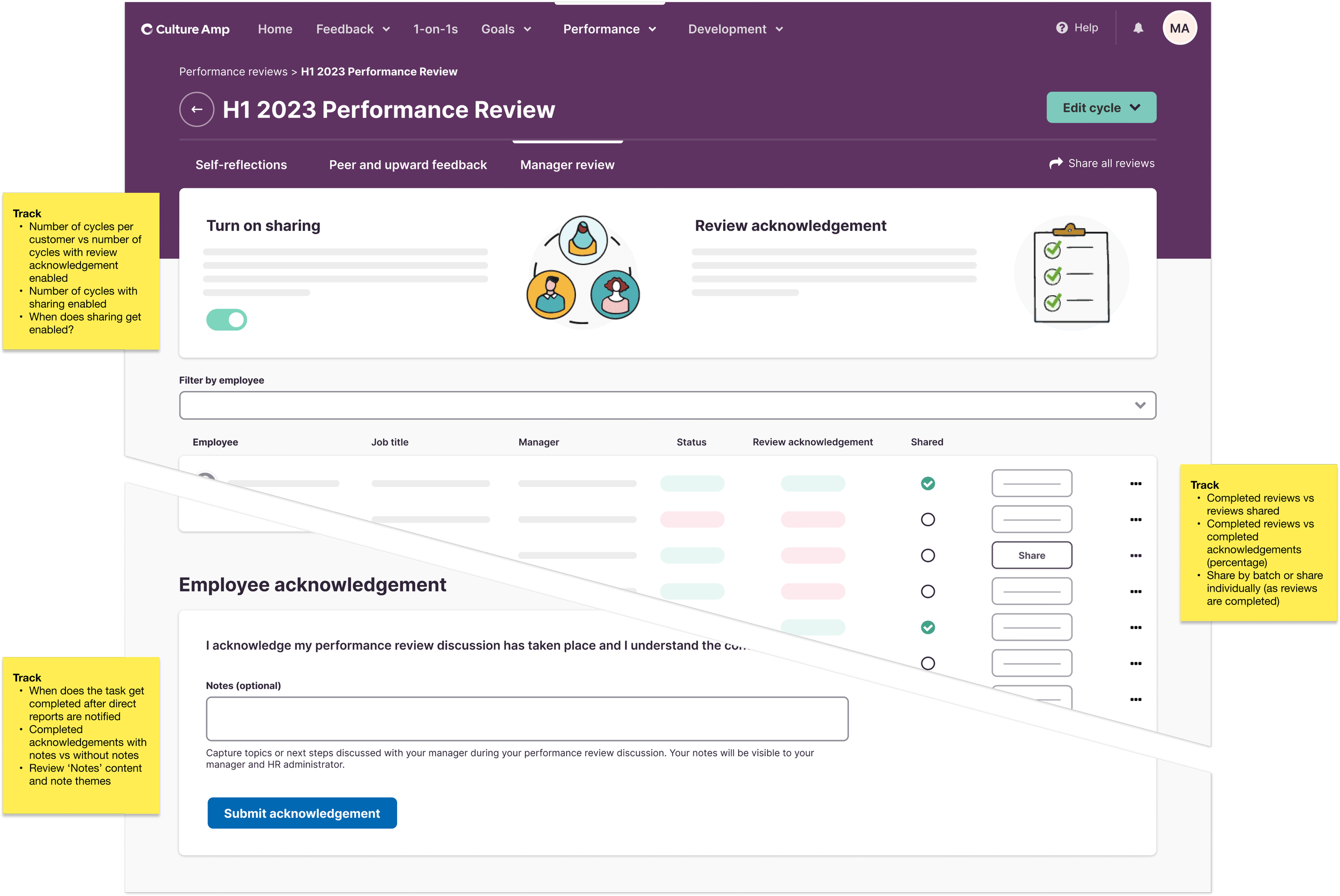Click the Share all reviews arrow icon

pos(1055,163)
